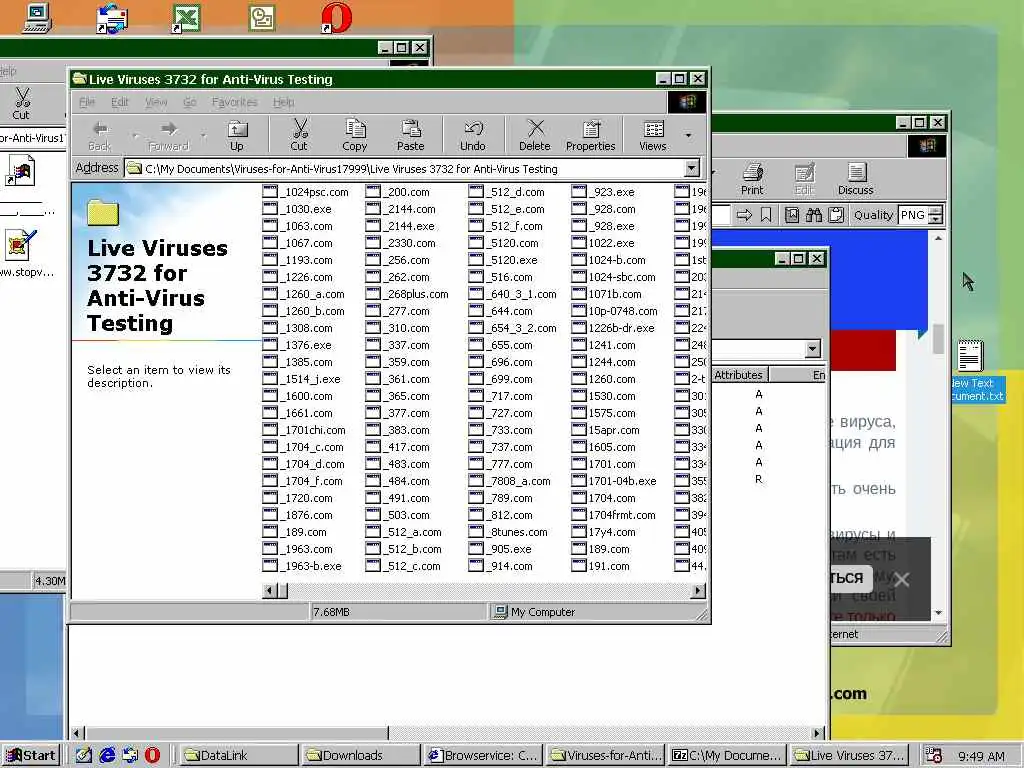Dismiss the dark popup with X in browser

[902, 579]
